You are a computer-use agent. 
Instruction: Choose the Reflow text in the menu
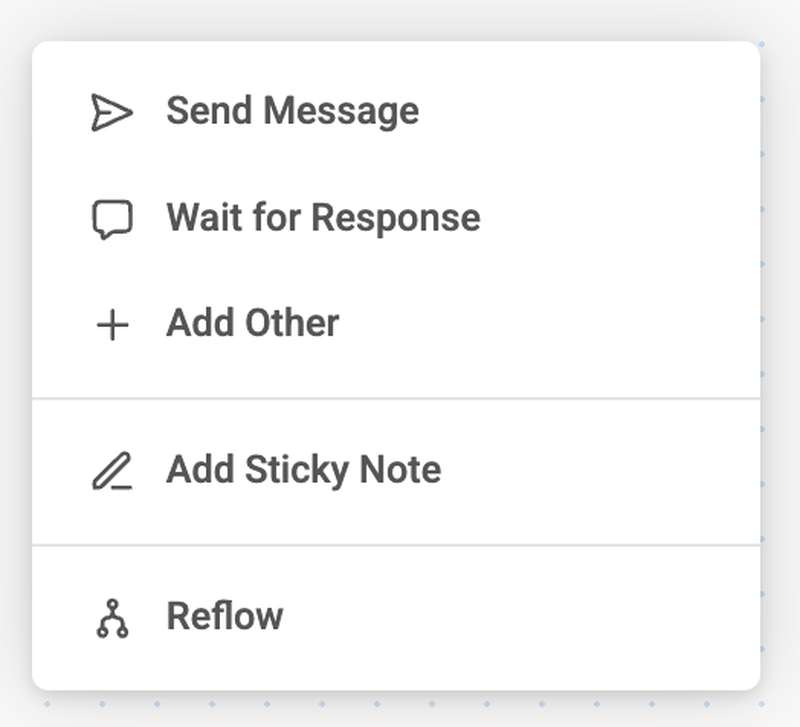pyautogui.click(x=224, y=617)
